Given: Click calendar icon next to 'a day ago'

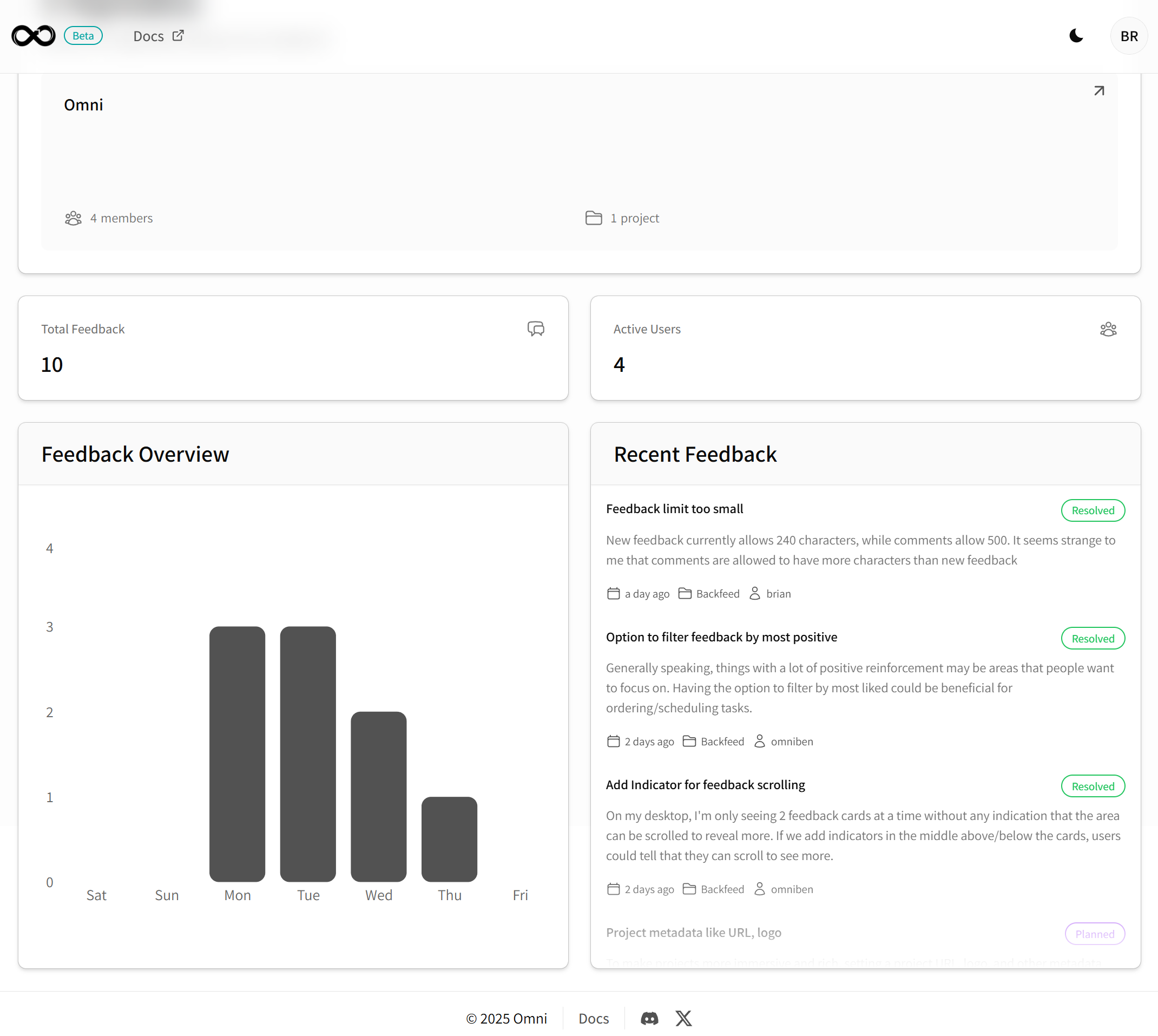Looking at the screenshot, I should coord(613,594).
